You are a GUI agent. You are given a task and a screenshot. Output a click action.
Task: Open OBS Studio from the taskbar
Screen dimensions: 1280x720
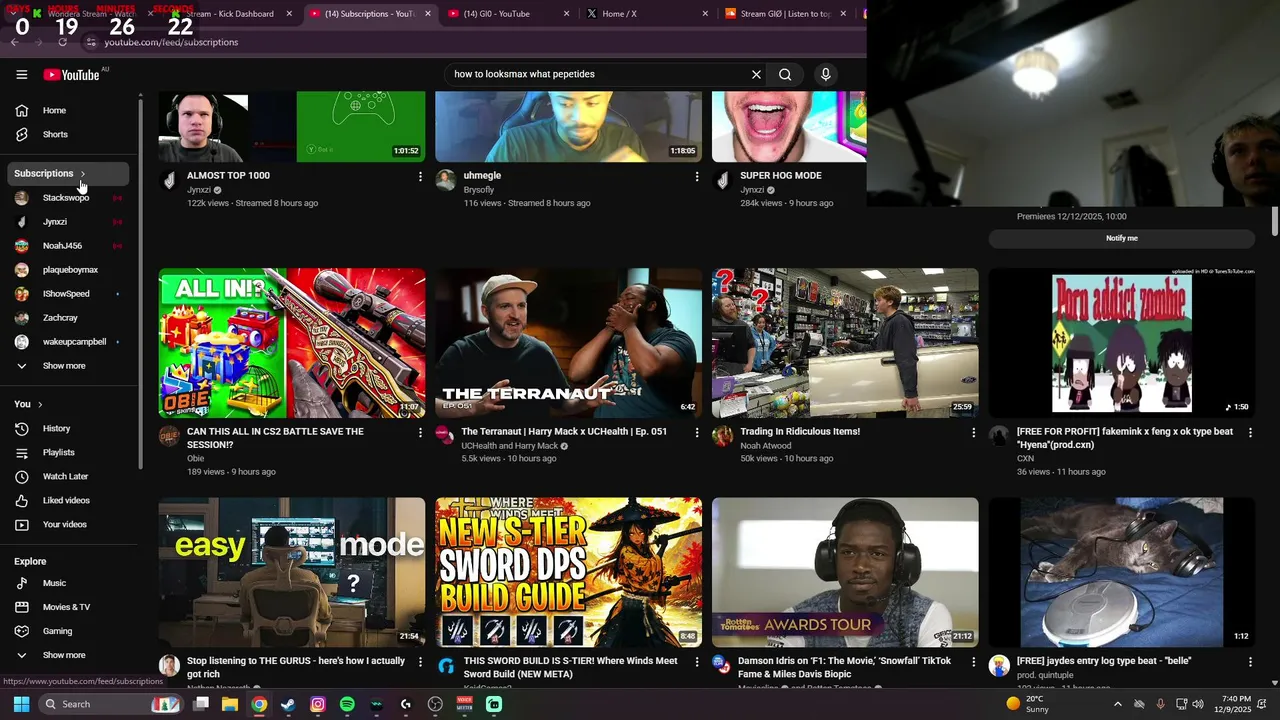click(435, 704)
